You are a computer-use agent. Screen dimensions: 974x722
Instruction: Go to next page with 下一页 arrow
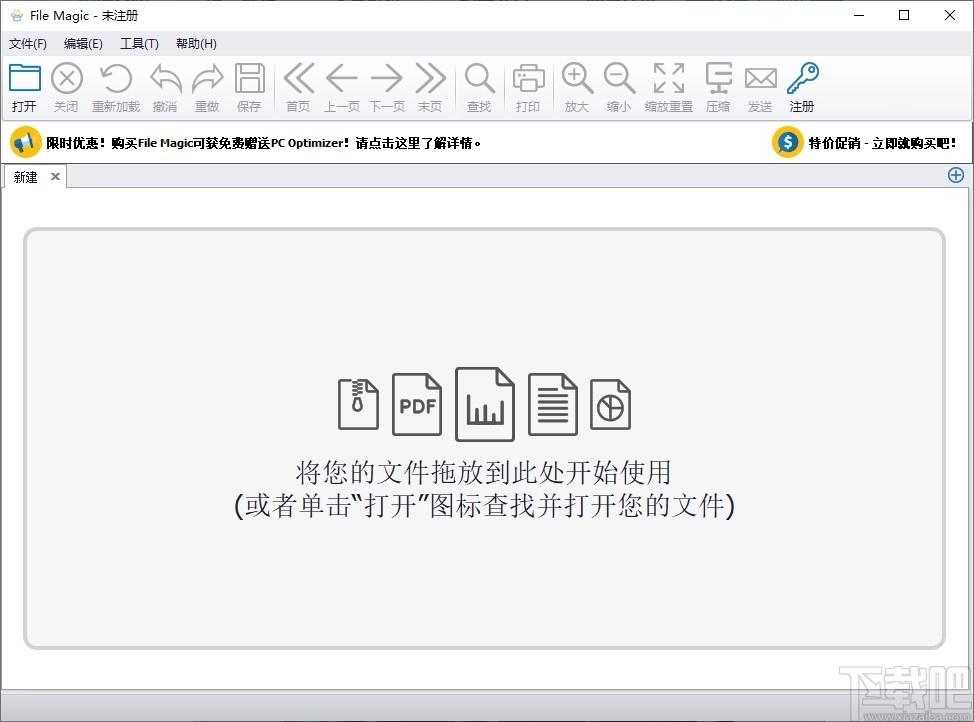coord(386,79)
